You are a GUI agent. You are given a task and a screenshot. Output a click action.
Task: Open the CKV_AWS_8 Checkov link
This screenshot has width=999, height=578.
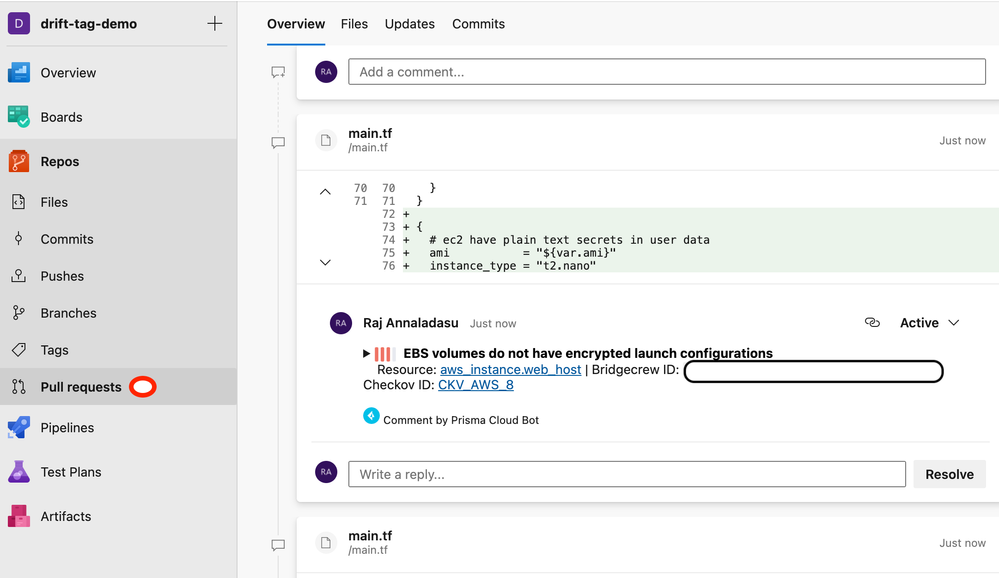coord(476,385)
